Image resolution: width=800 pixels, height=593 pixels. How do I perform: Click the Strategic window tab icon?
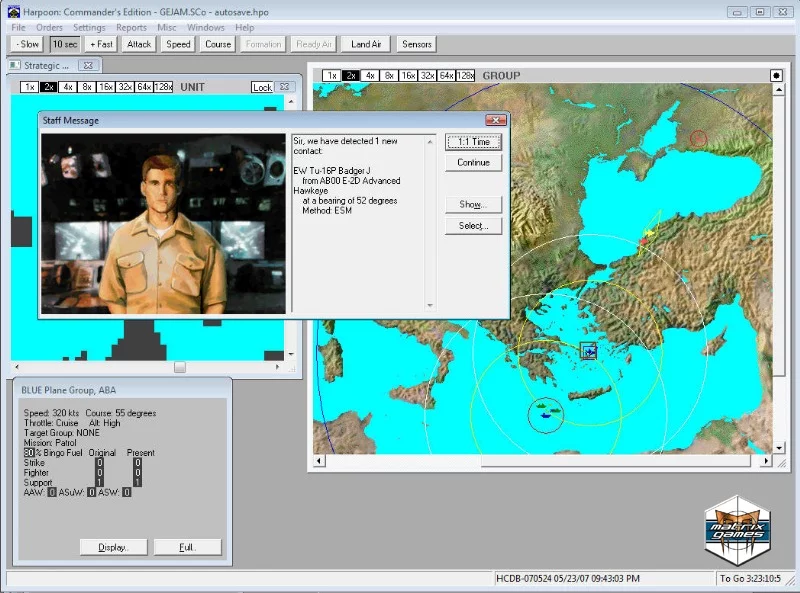click(x=14, y=65)
